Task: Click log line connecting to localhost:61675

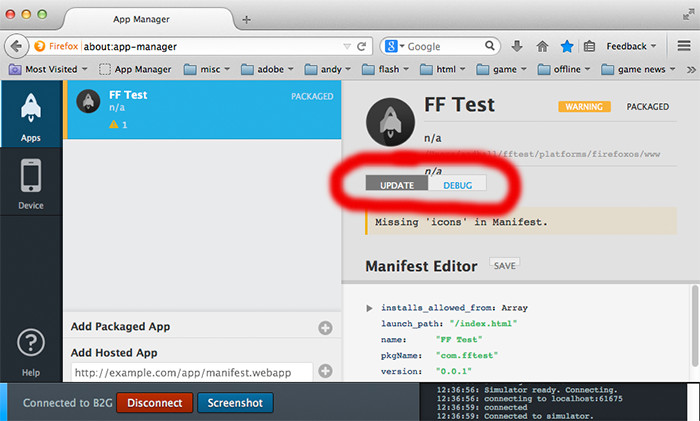Action: point(529,399)
